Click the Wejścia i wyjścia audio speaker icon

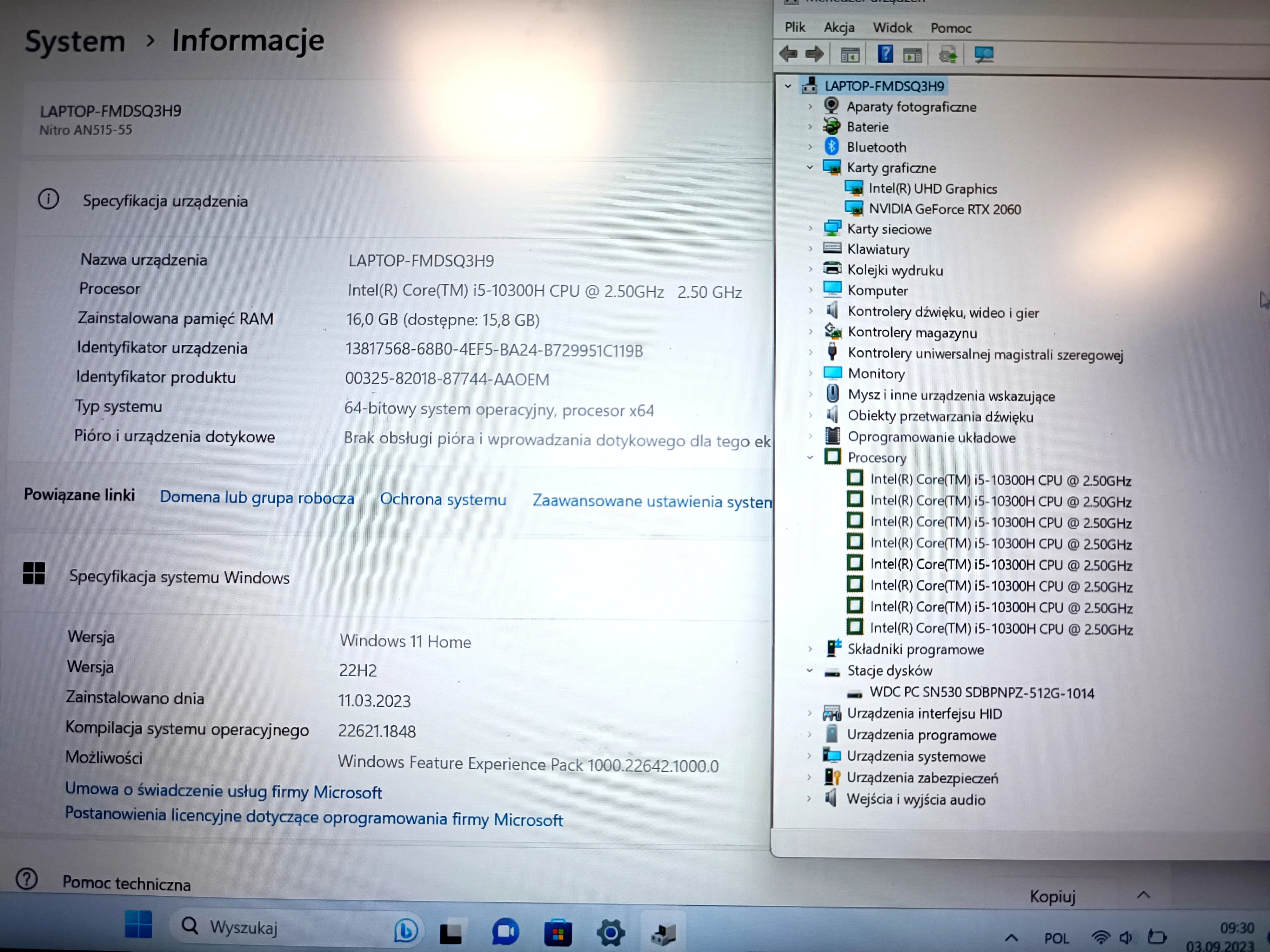point(831,798)
